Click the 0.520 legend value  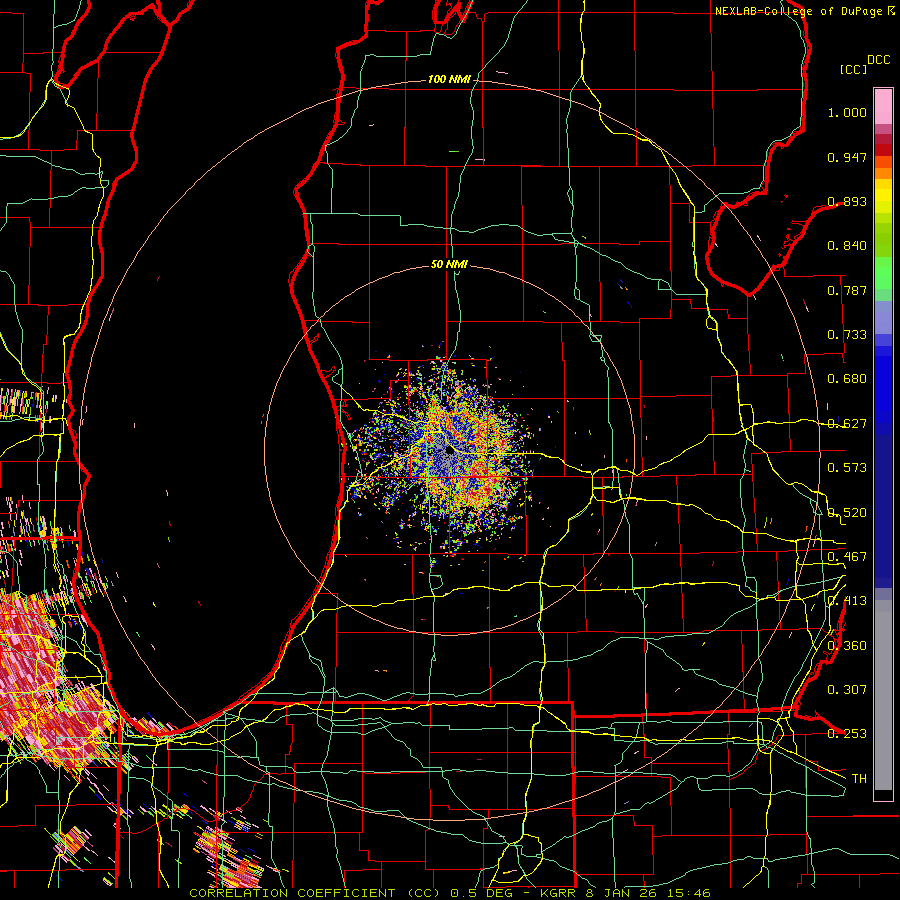pyautogui.click(x=847, y=513)
